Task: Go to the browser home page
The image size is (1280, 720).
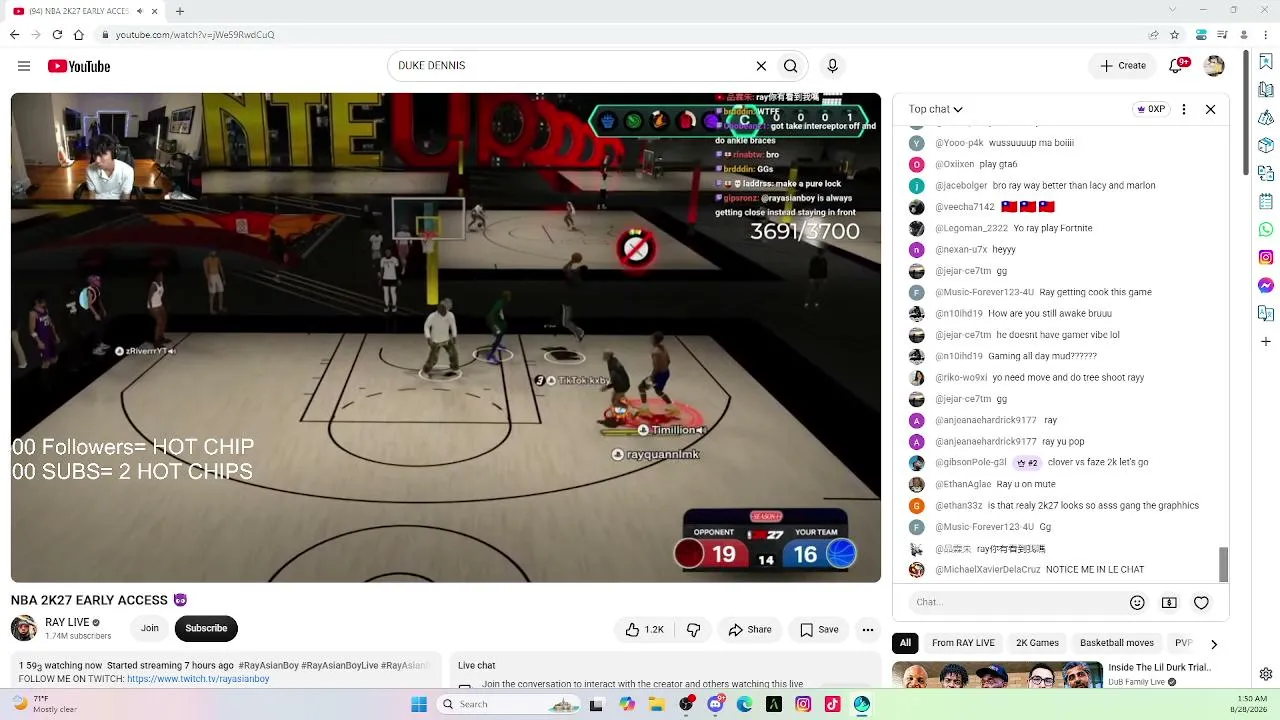Action: click(78, 35)
